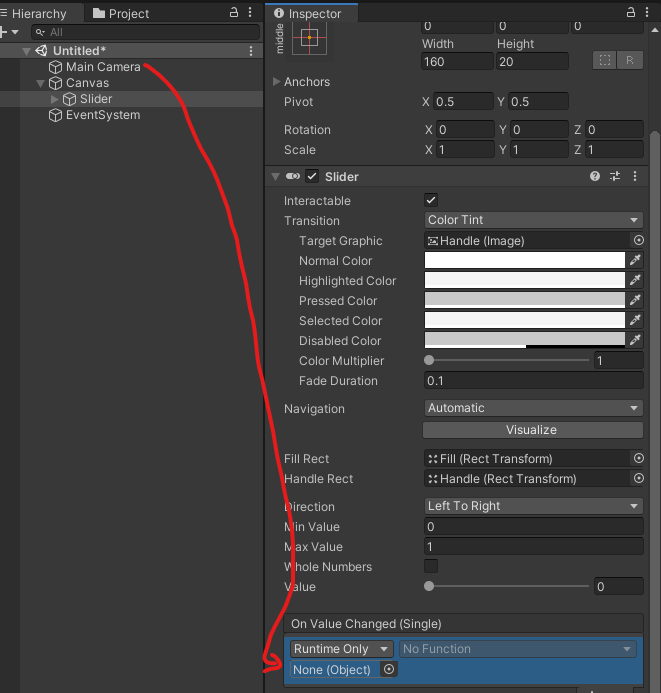Click the Width input field
Screen dimensions: 661x693
[x=457, y=61]
